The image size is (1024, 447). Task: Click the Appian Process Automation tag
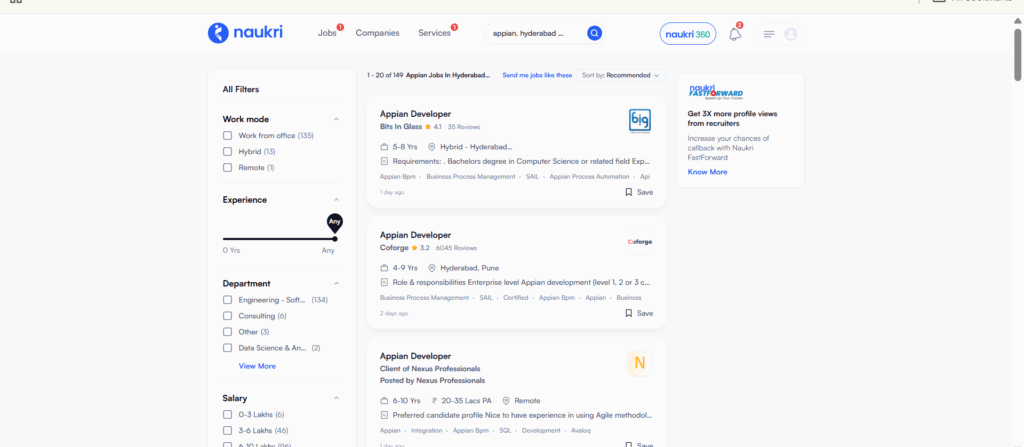(590, 176)
